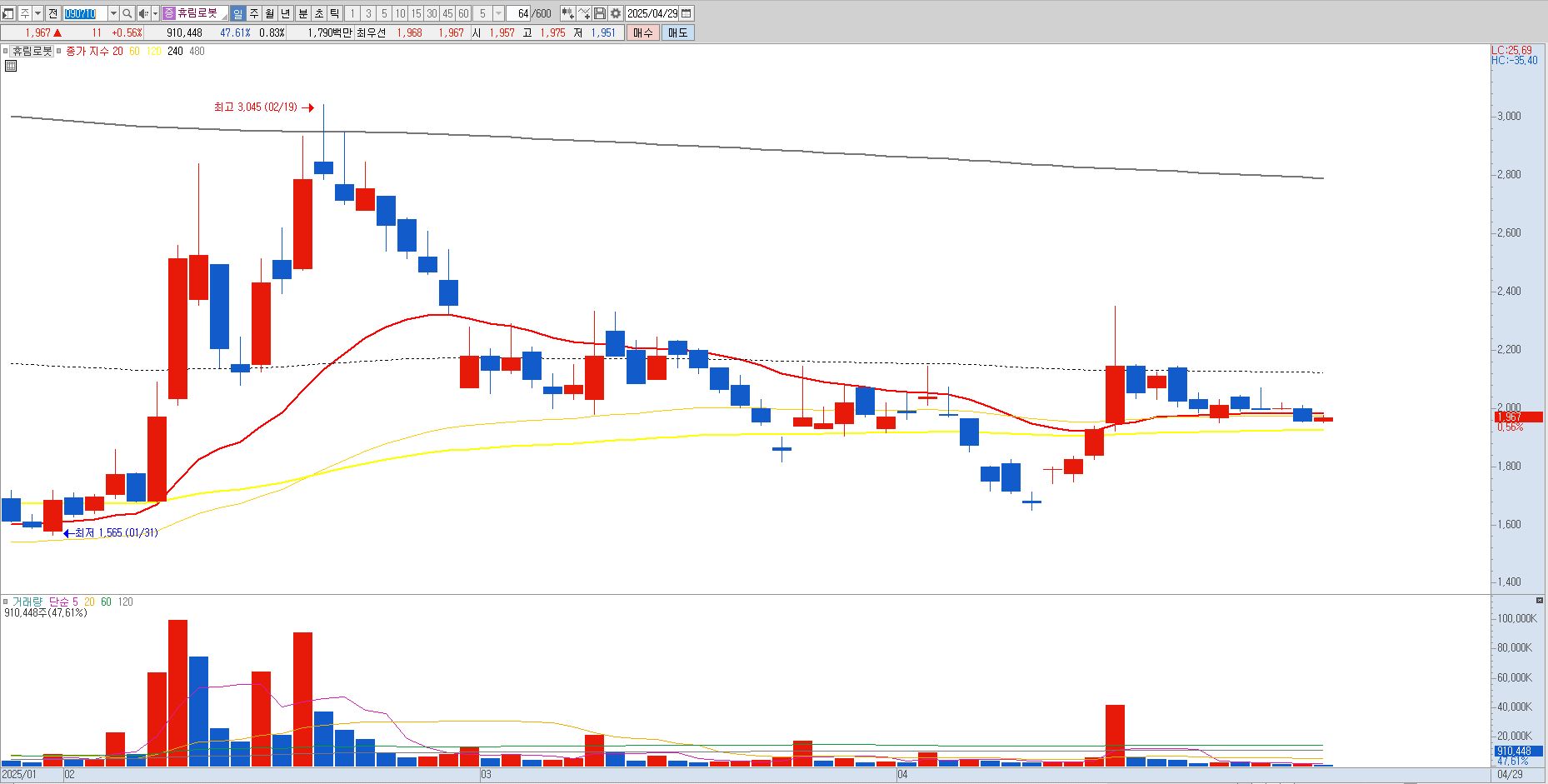The width and height of the screenshot is (1548, 784).
Task: Click the add line chart icon
Action: click(584, 13)
